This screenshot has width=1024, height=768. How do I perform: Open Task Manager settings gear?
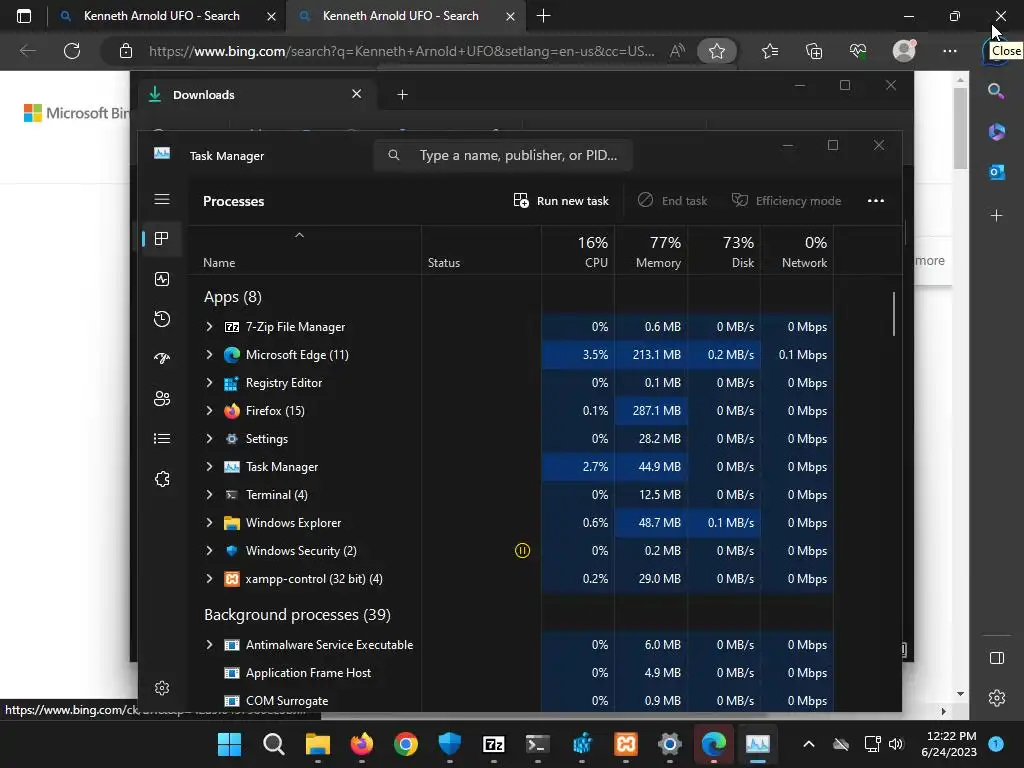(x=162, y=688)
